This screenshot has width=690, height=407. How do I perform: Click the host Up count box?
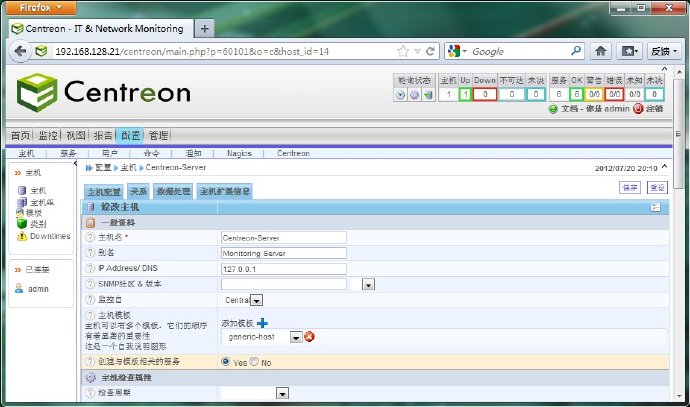click(x=466, y=94)
